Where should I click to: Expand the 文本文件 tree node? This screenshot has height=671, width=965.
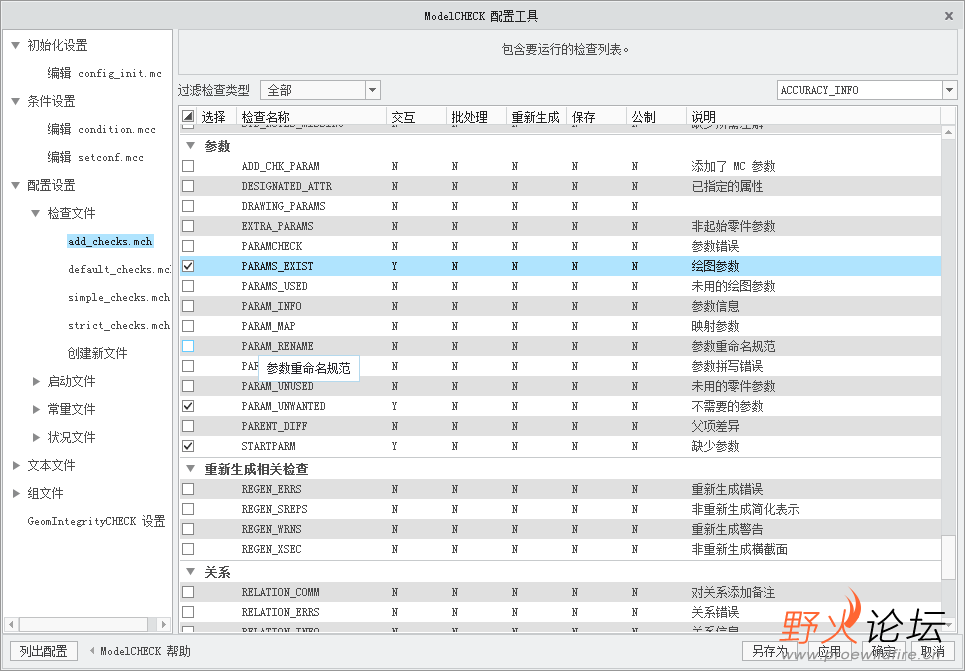pyautogui.click(x=17, y=465)
